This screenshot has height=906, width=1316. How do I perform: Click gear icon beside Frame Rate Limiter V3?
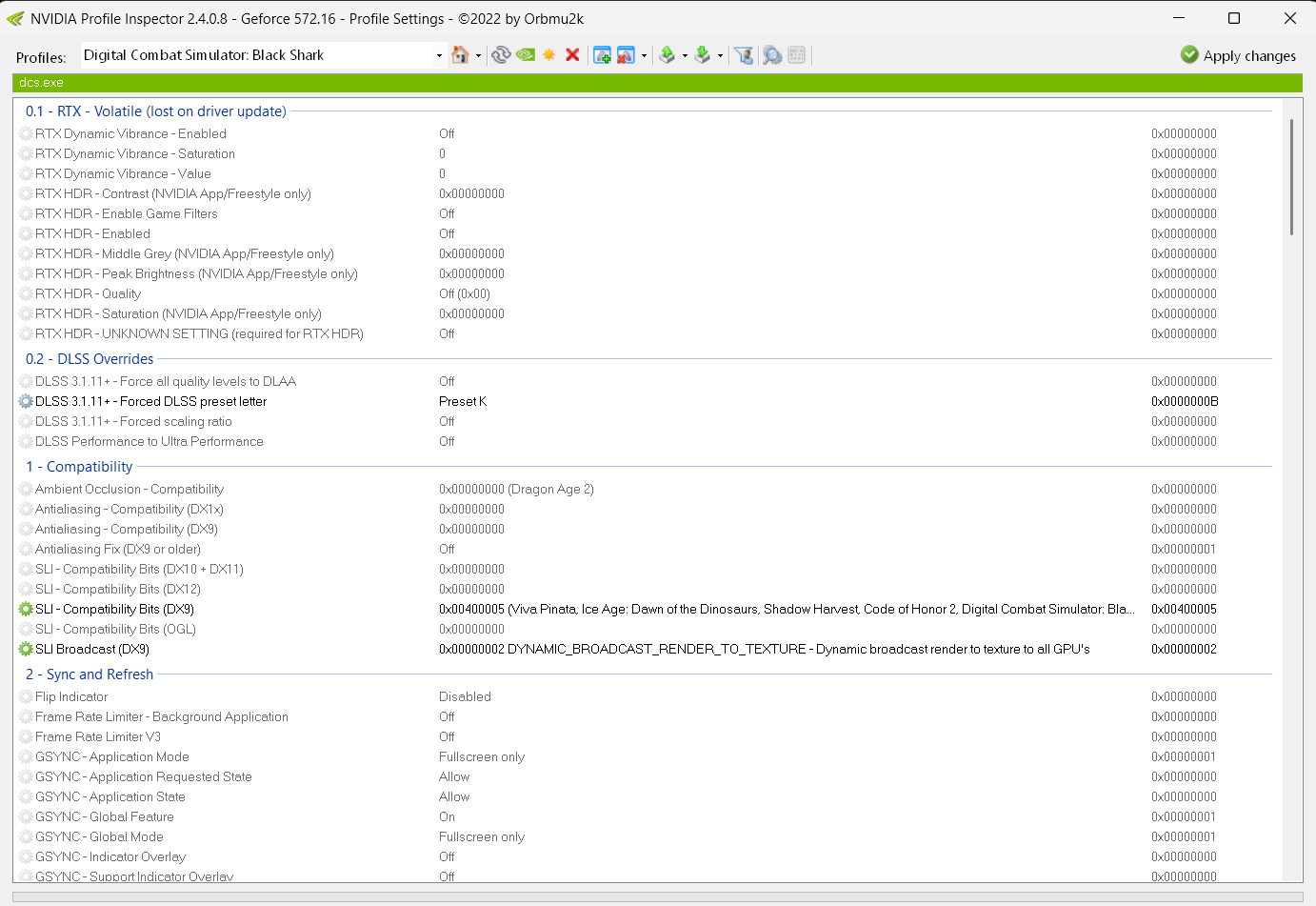click(x=26, y=737)
